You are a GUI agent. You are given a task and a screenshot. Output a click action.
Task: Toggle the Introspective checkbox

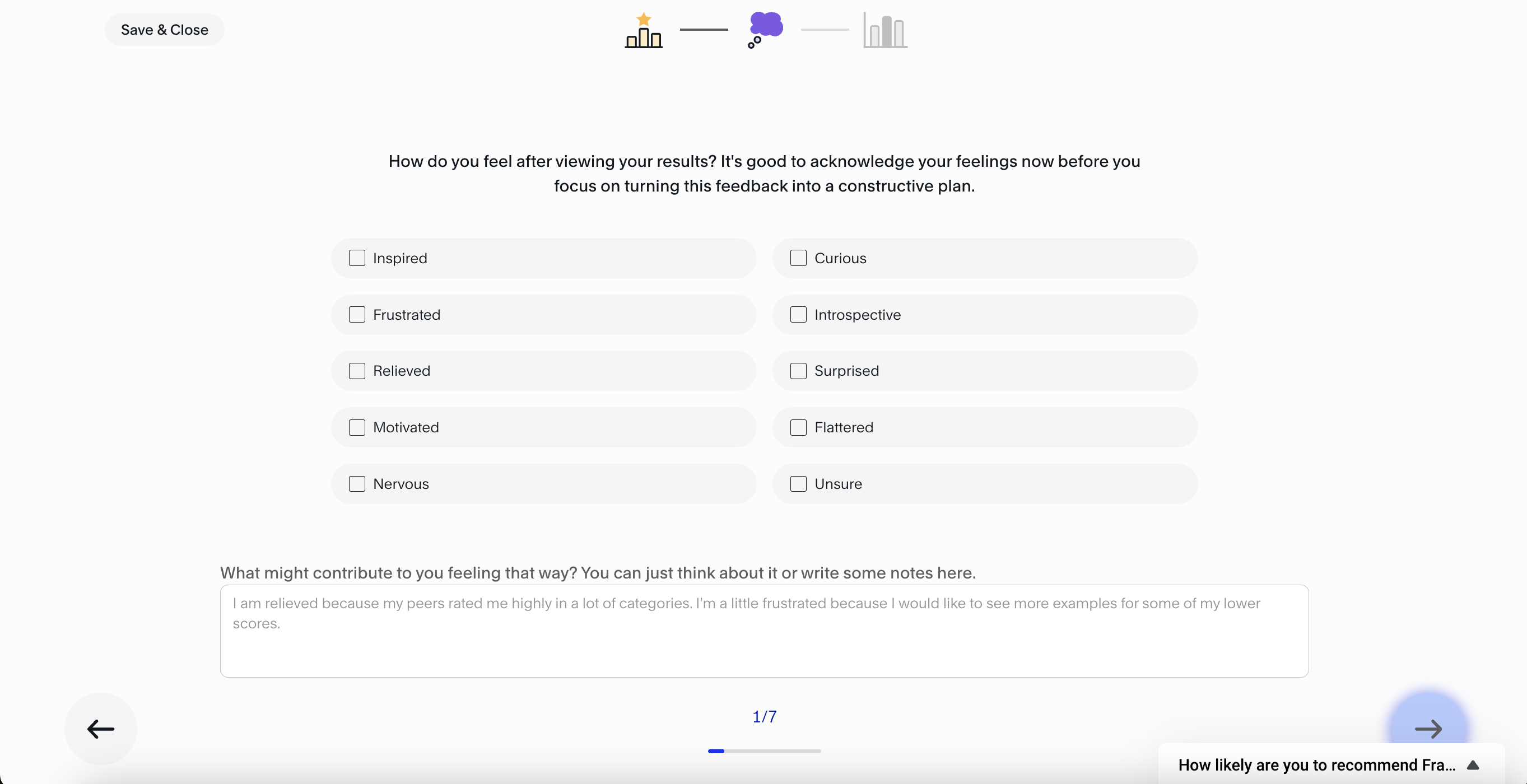click(798, 315)
